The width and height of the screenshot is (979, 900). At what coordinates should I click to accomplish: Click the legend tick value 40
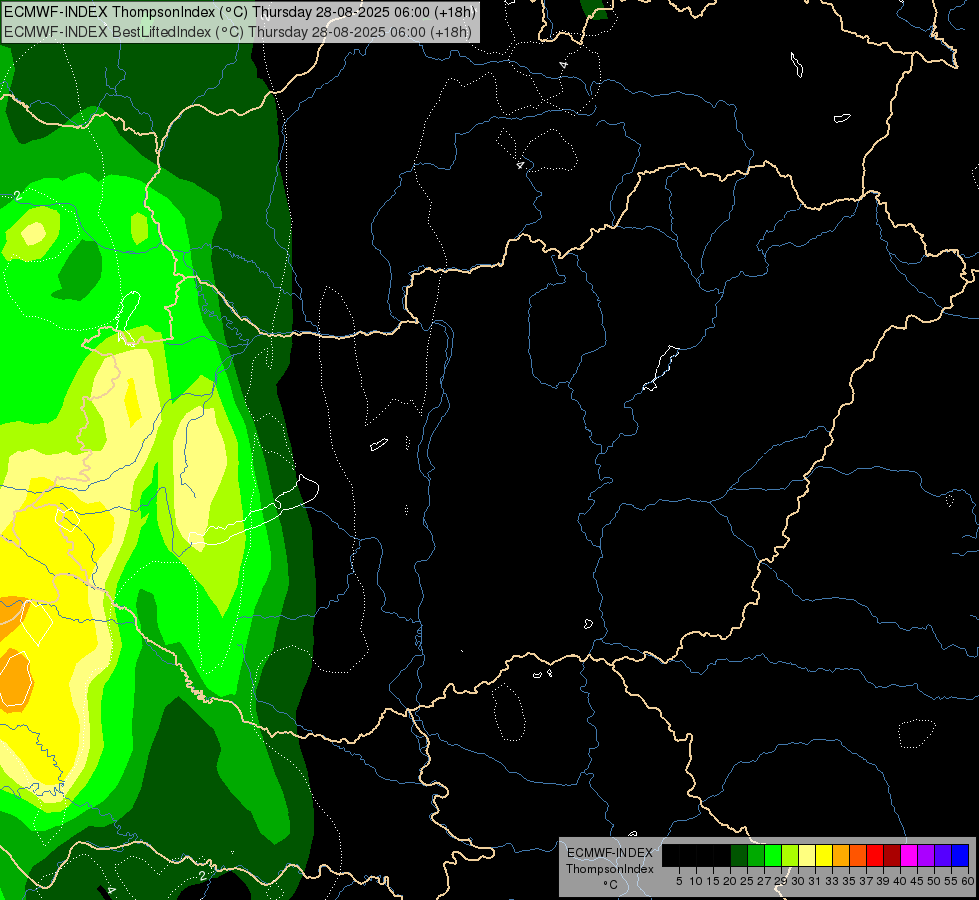(x=900, y=881)
